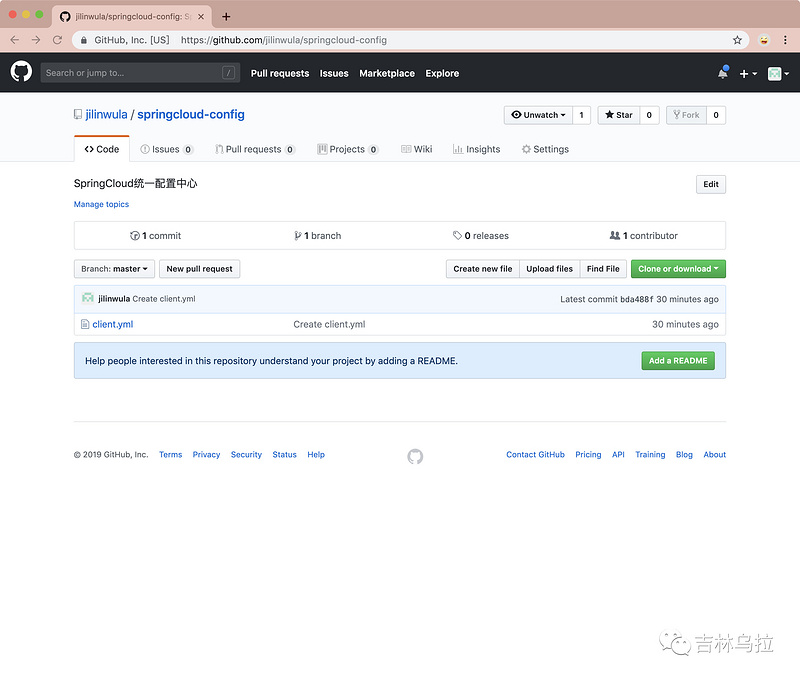Open Explore in top navigation
This screenshot has width=800, height=679.
click(442, 73)
